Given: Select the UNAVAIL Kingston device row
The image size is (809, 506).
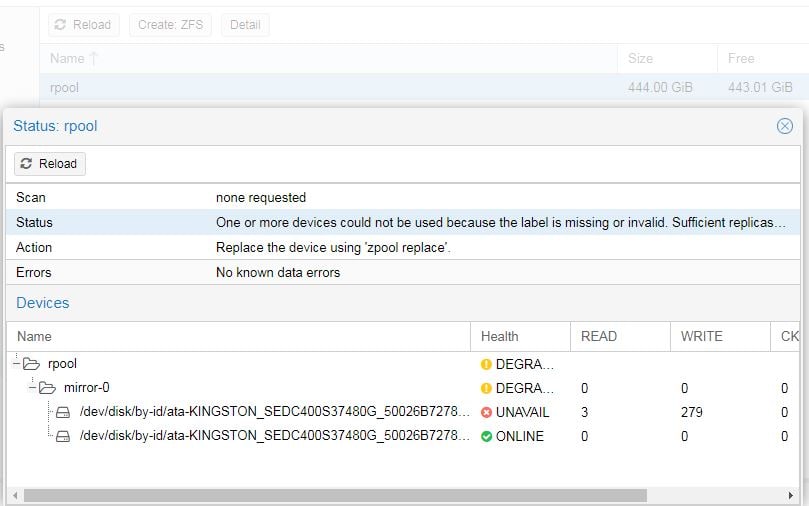Looking at the screenshot, I should (x=403, y=412).
